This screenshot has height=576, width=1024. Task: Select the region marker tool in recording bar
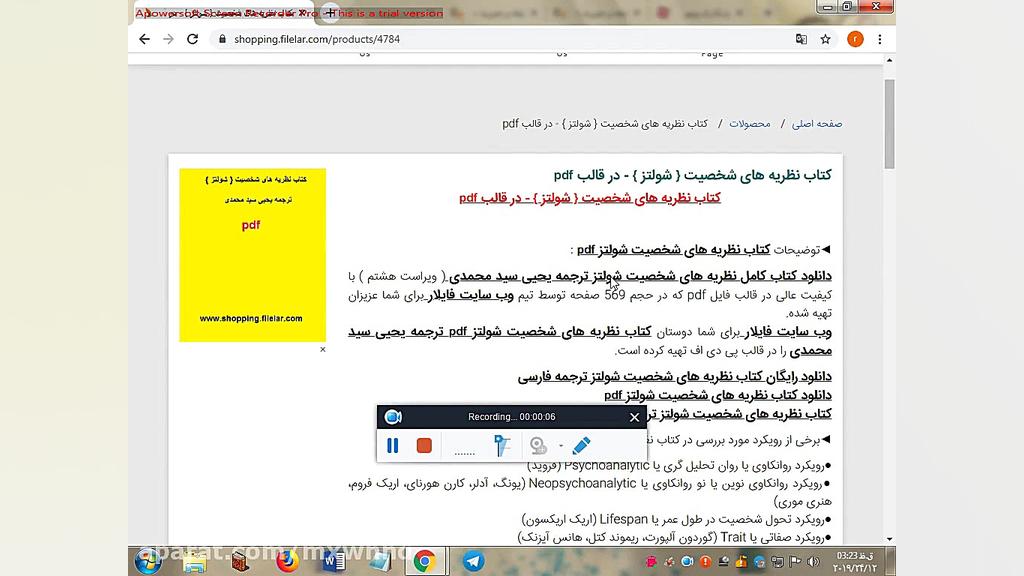click(502, 446)
